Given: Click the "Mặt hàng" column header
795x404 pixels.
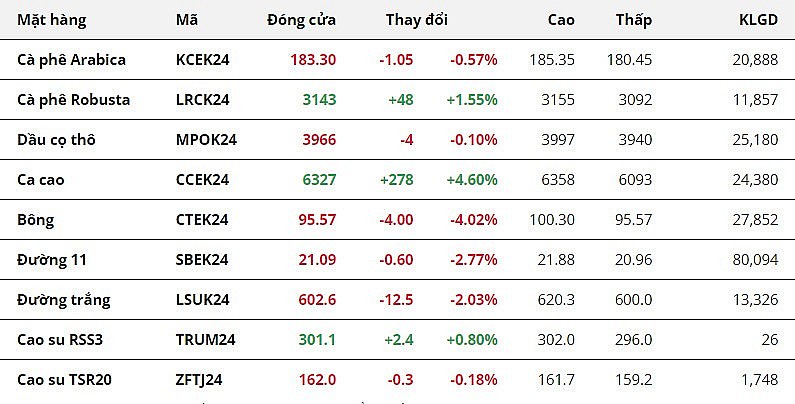Looking at the screenshot, I should [x=52, y=20].
